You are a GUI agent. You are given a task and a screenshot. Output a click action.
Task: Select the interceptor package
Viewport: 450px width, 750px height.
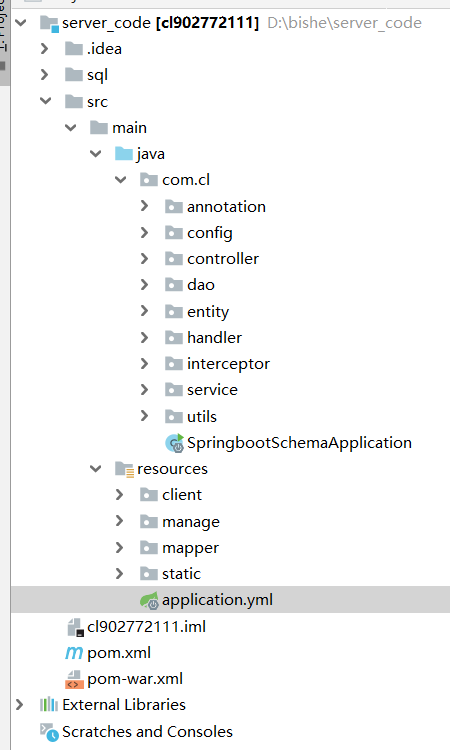(228, 364)
